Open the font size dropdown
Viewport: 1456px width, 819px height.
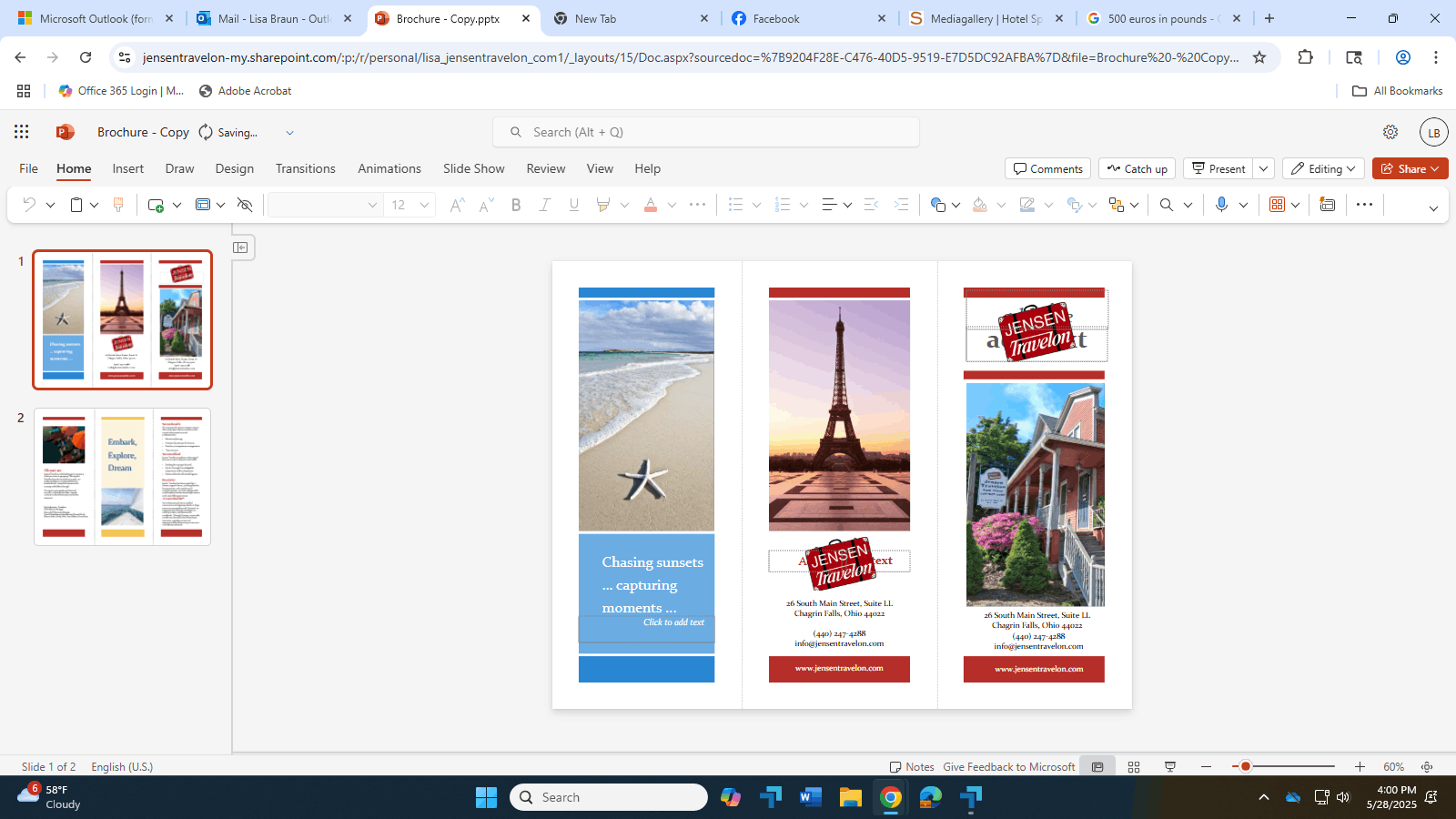pyautogui.click(x=423, y=204)
